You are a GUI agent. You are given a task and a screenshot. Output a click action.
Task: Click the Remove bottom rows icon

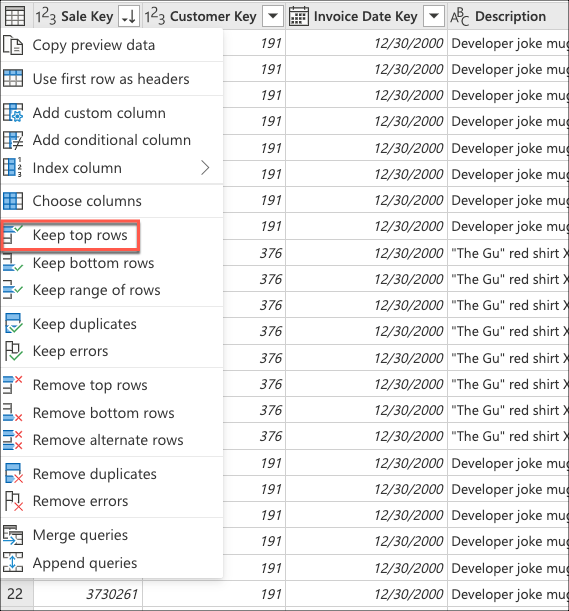13,412
